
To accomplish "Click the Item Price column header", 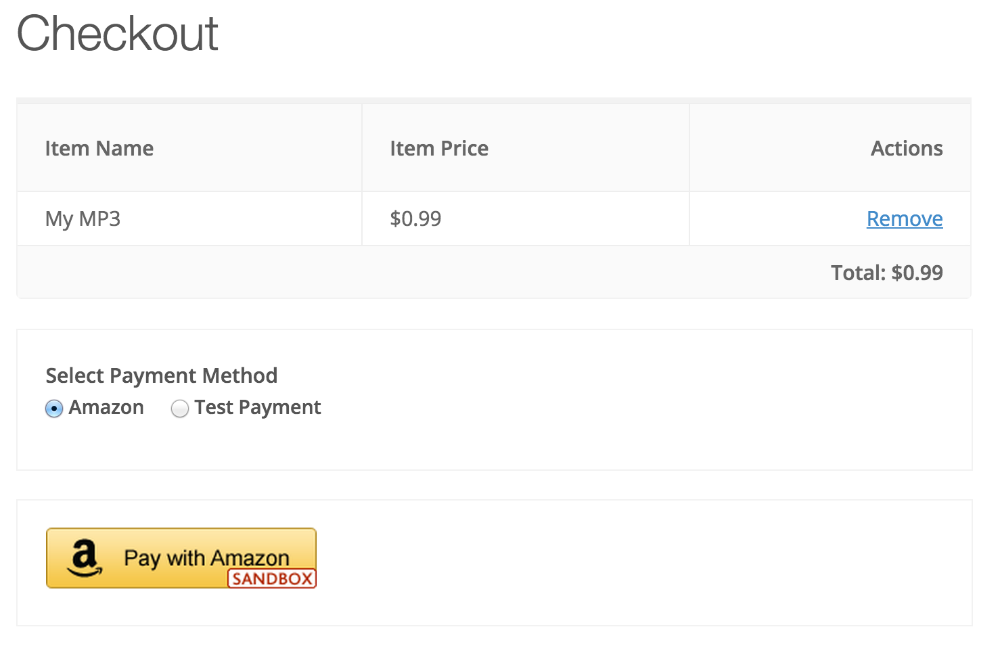I will pos(439,147).
